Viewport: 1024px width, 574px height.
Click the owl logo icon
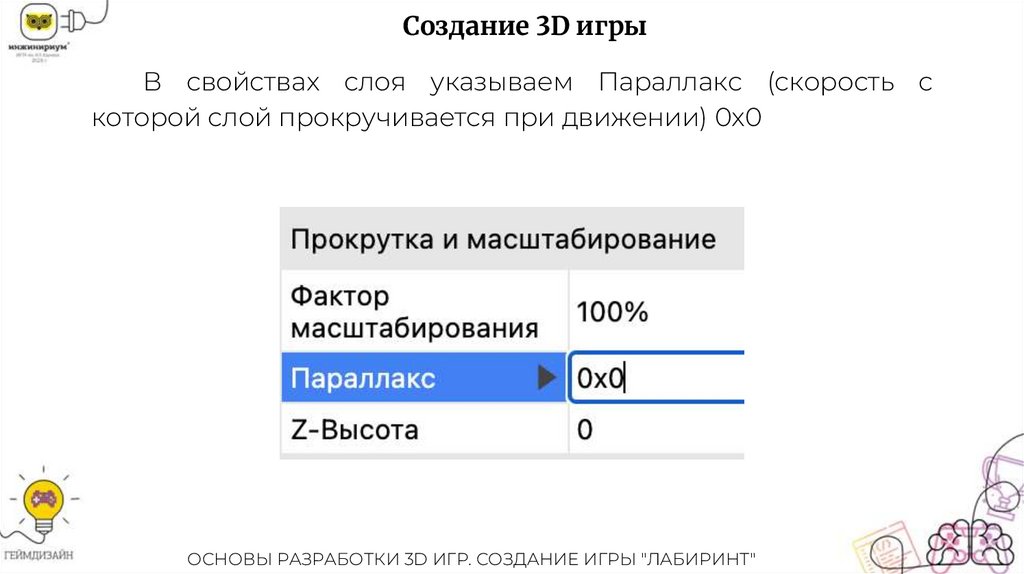coord(41,20)
